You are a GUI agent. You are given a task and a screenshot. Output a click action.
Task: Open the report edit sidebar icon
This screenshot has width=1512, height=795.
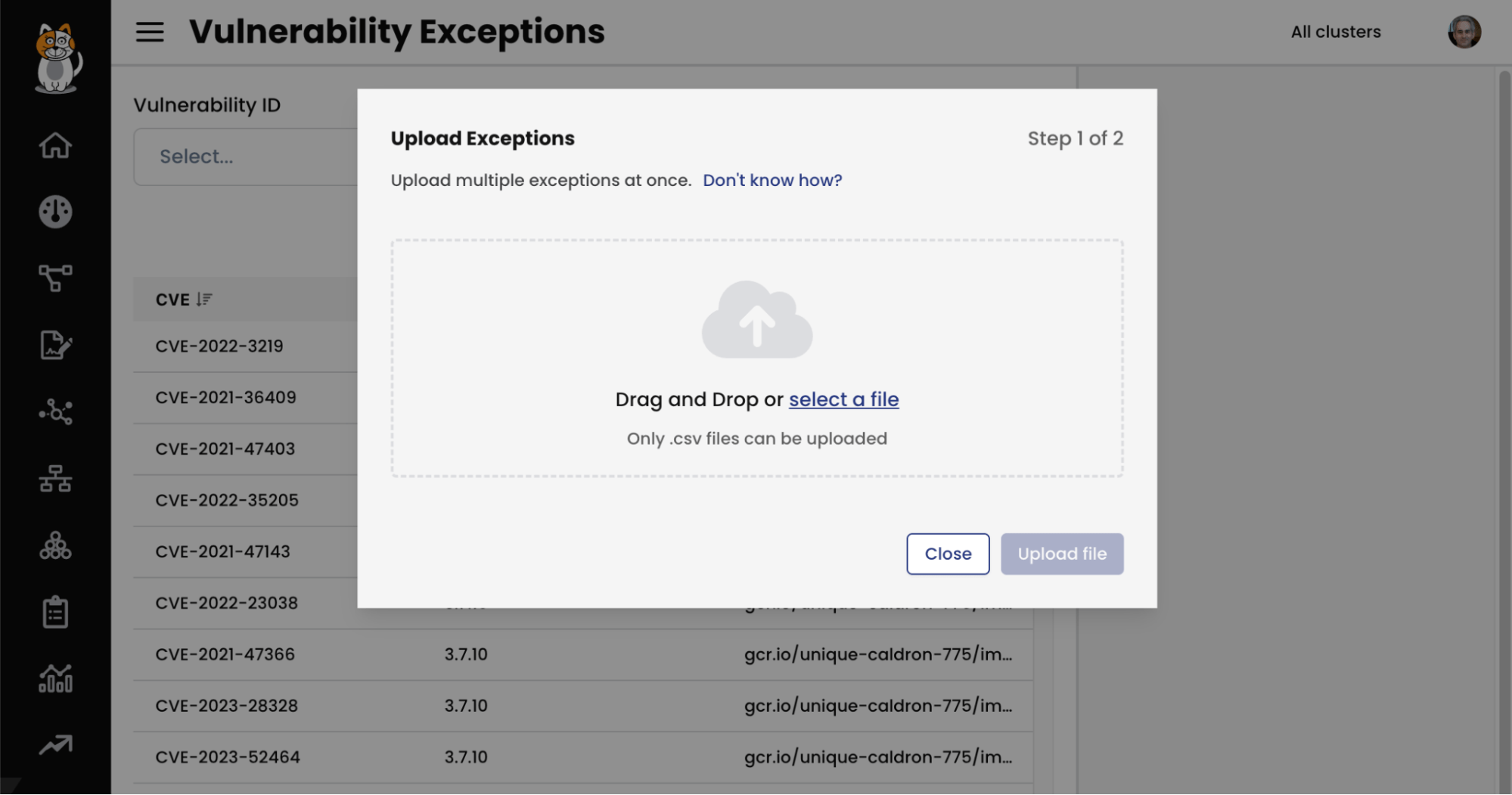point(55,345)
